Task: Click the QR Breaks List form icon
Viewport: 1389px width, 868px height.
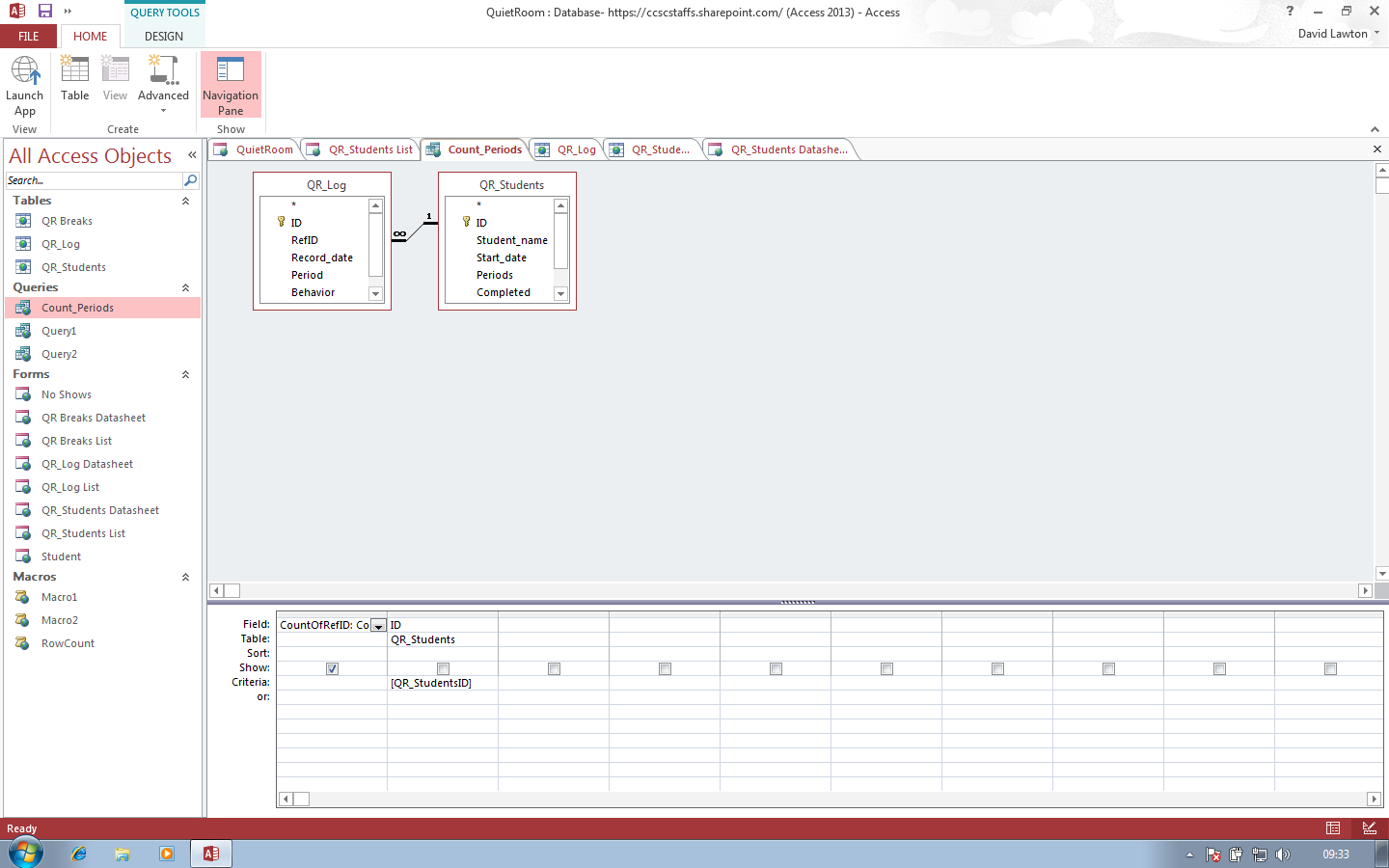Action: coord(23,441)
